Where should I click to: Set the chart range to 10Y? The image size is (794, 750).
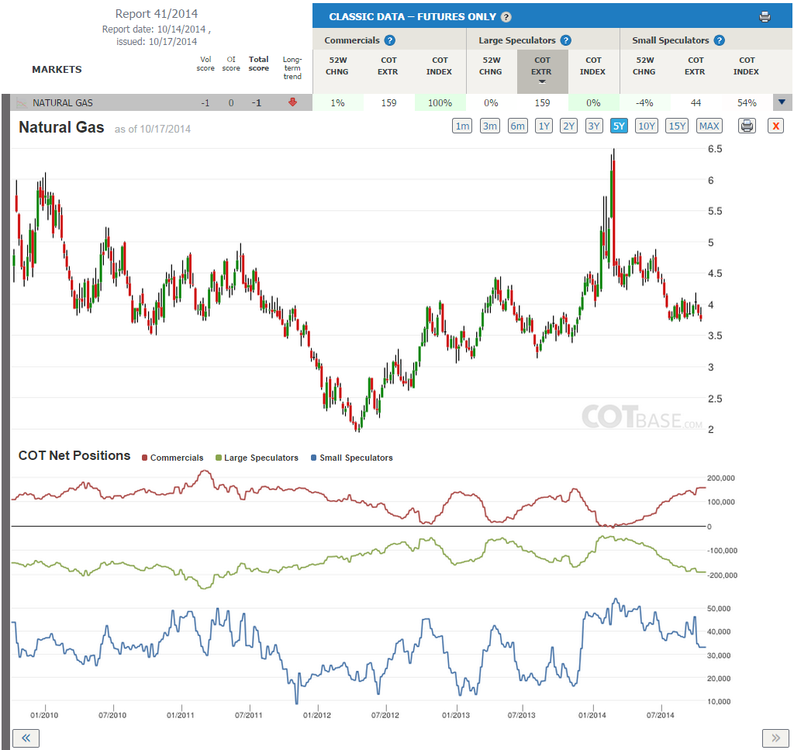click(647, 126)
